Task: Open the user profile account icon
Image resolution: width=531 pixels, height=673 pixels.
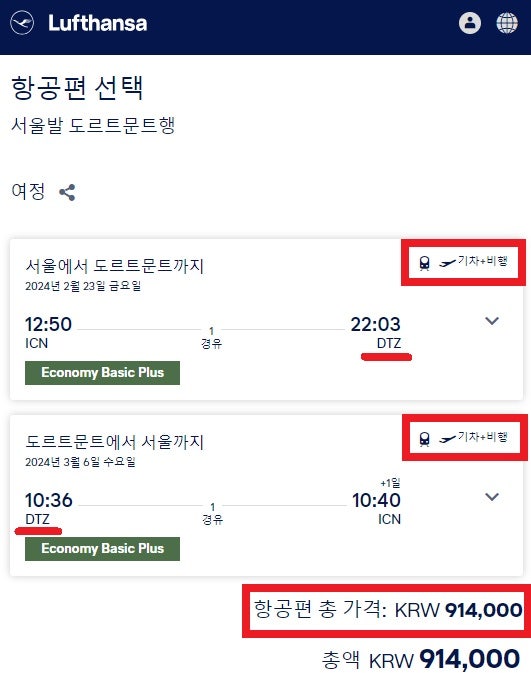Action: [x=470, y=23]
